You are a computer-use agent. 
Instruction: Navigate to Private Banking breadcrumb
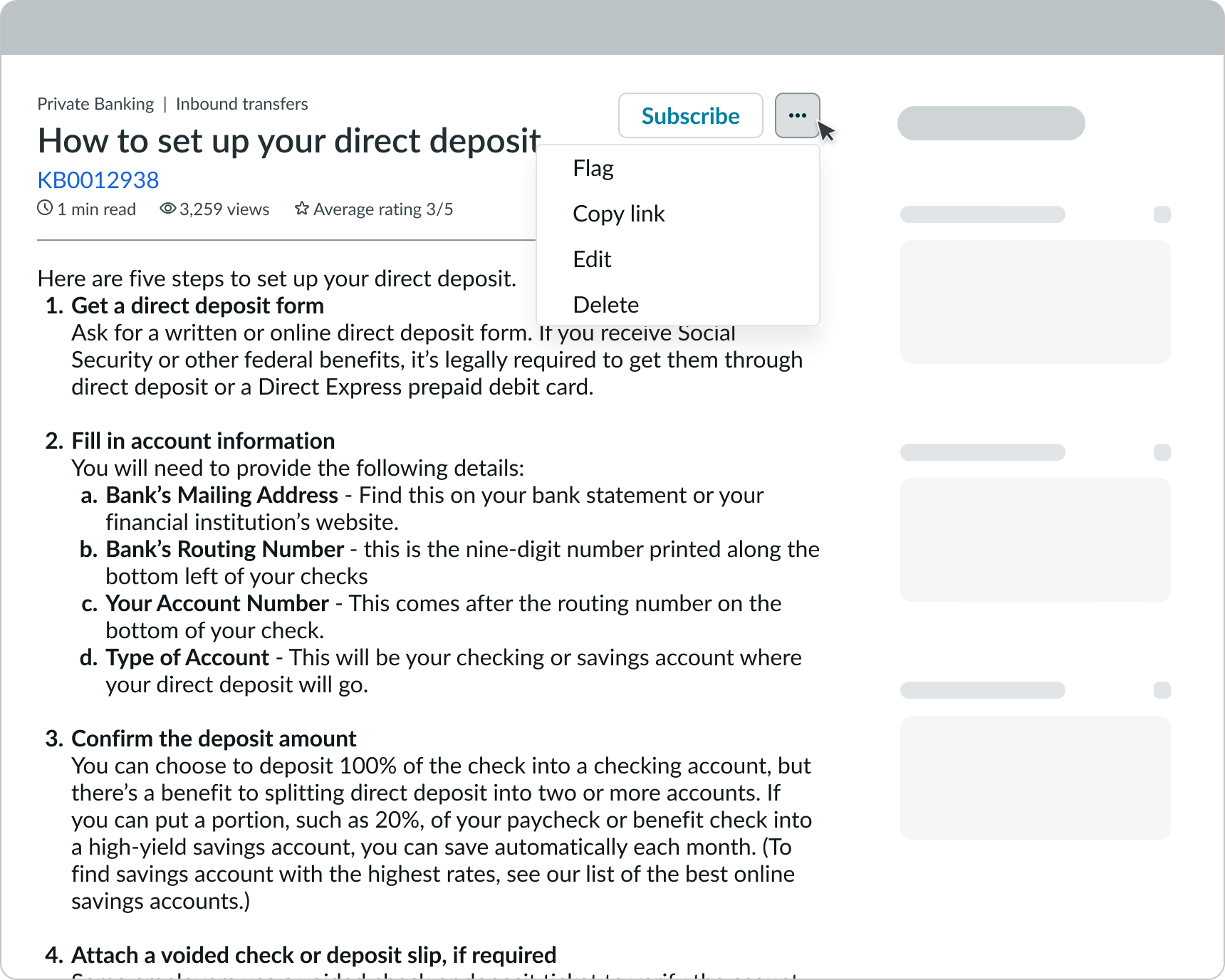[95, 103]
